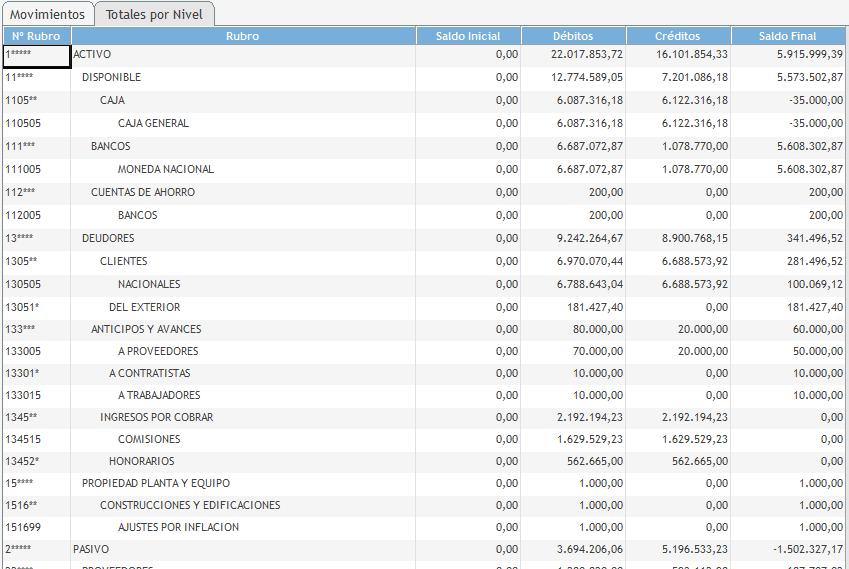Click the PASIVO account row
The height and width of the screenshot is (569, 849).
pyautogui.click(x=91, y=549)
